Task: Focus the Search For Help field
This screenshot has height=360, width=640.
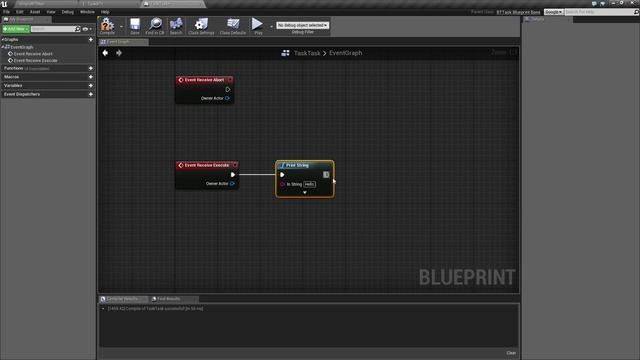Action: click(x=600, y=12)
